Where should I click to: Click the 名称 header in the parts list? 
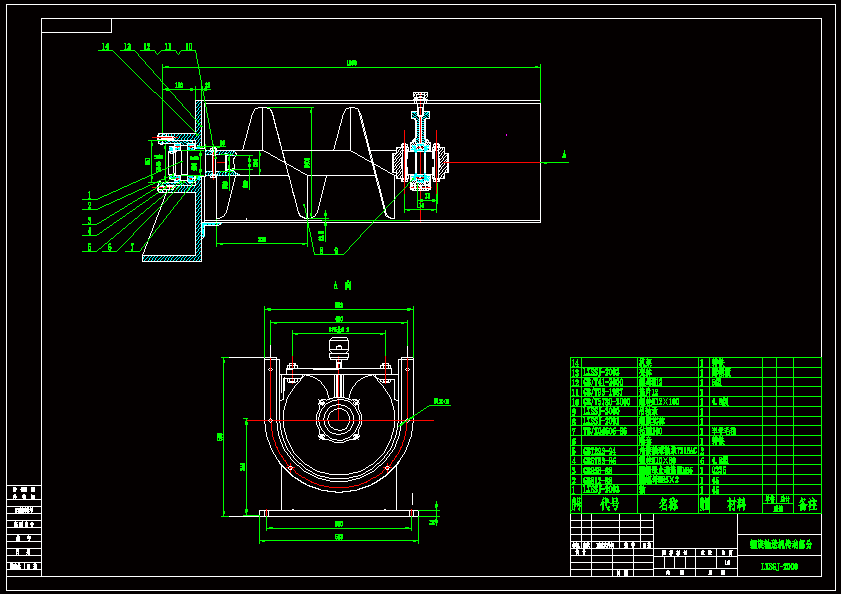(668, 504)
